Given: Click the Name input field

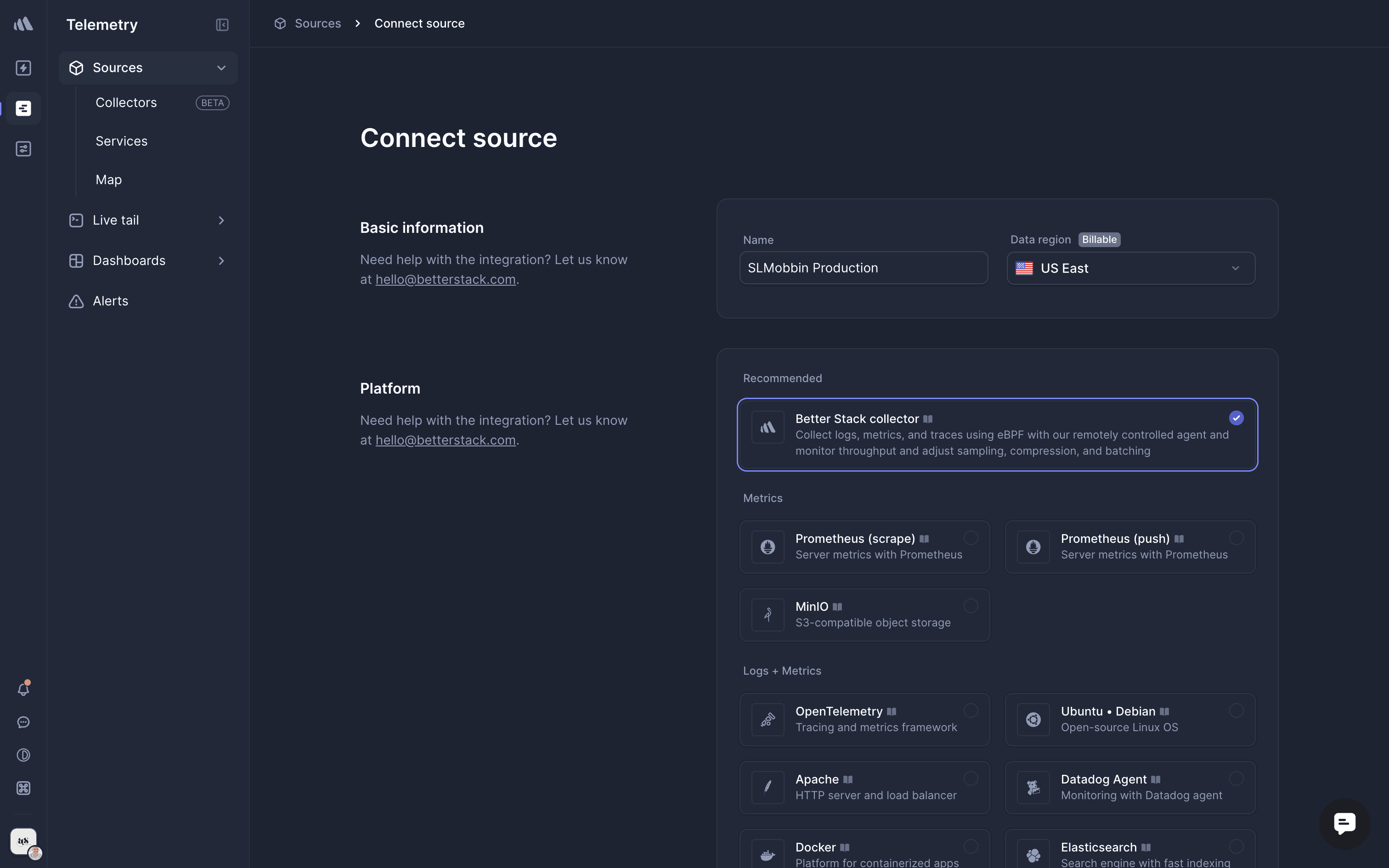Looking at the screenshot, I should (x=863, y=268).
